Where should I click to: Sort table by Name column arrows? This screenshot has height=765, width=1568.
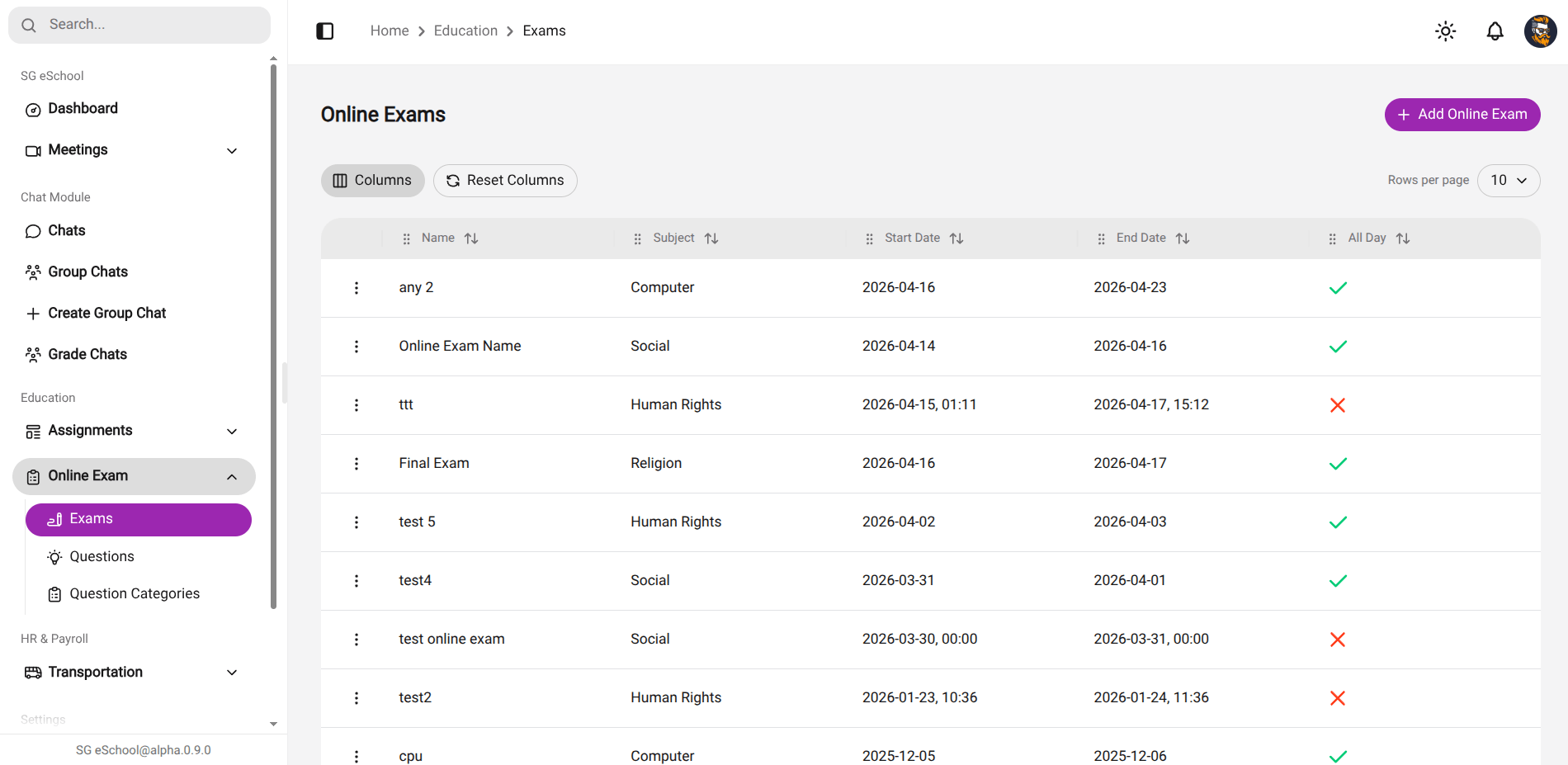click(x=471, y=238)
